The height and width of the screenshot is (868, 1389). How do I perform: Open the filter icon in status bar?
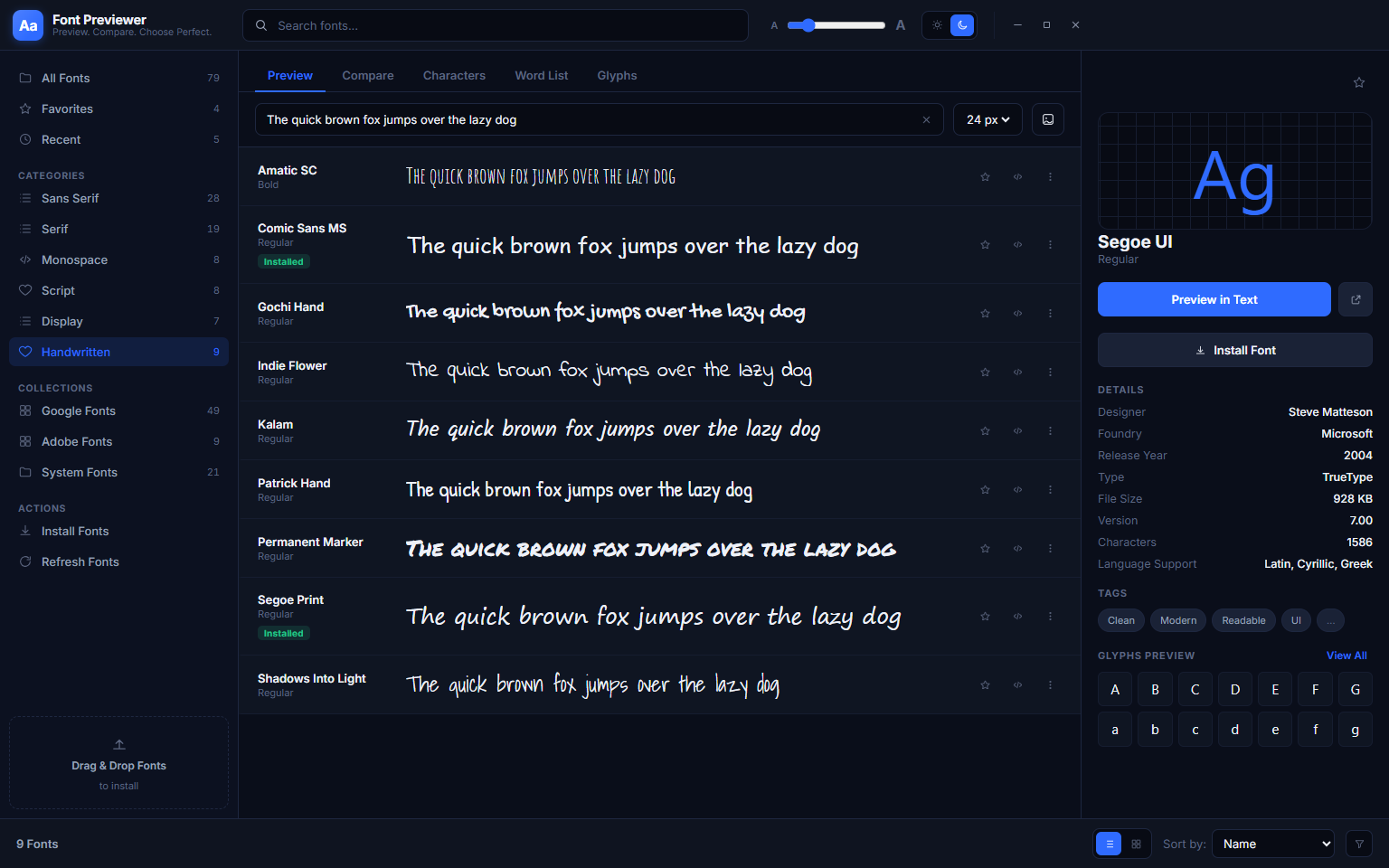1359,844
